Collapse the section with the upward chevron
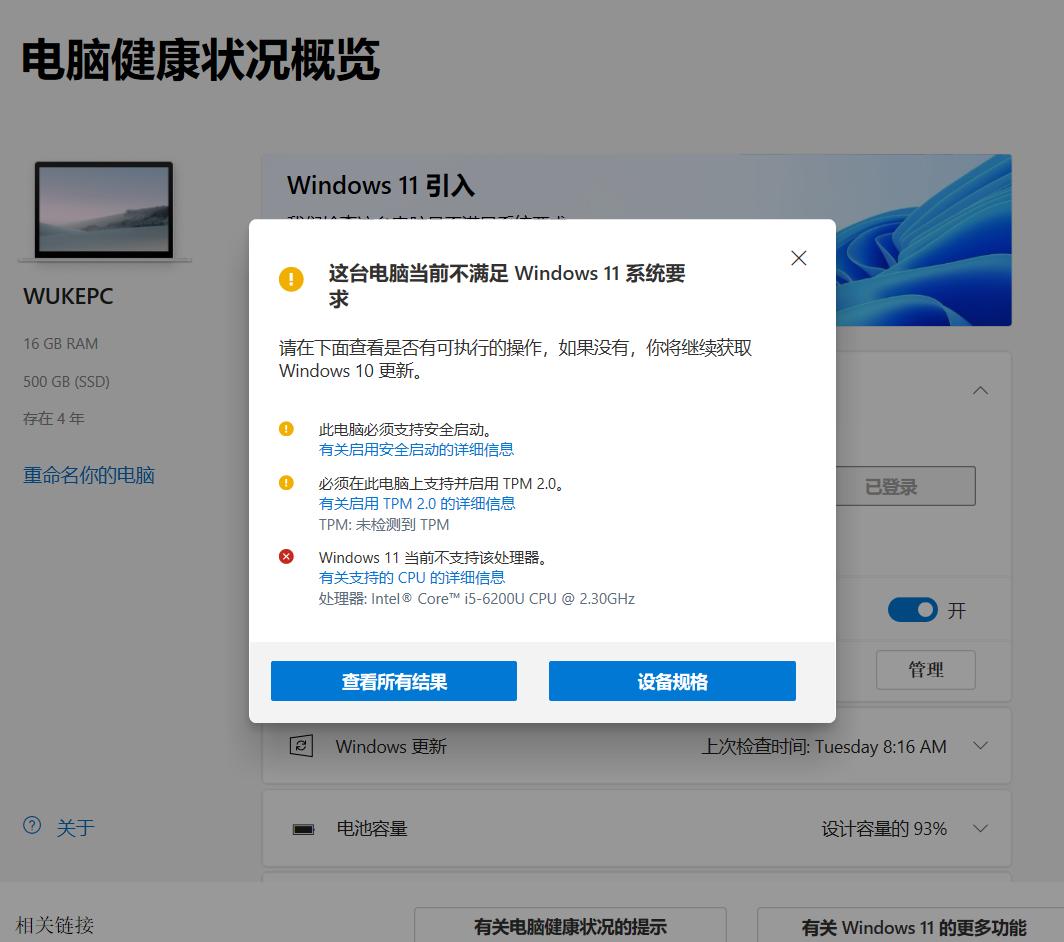1064x942 pixels. [981, 390]
